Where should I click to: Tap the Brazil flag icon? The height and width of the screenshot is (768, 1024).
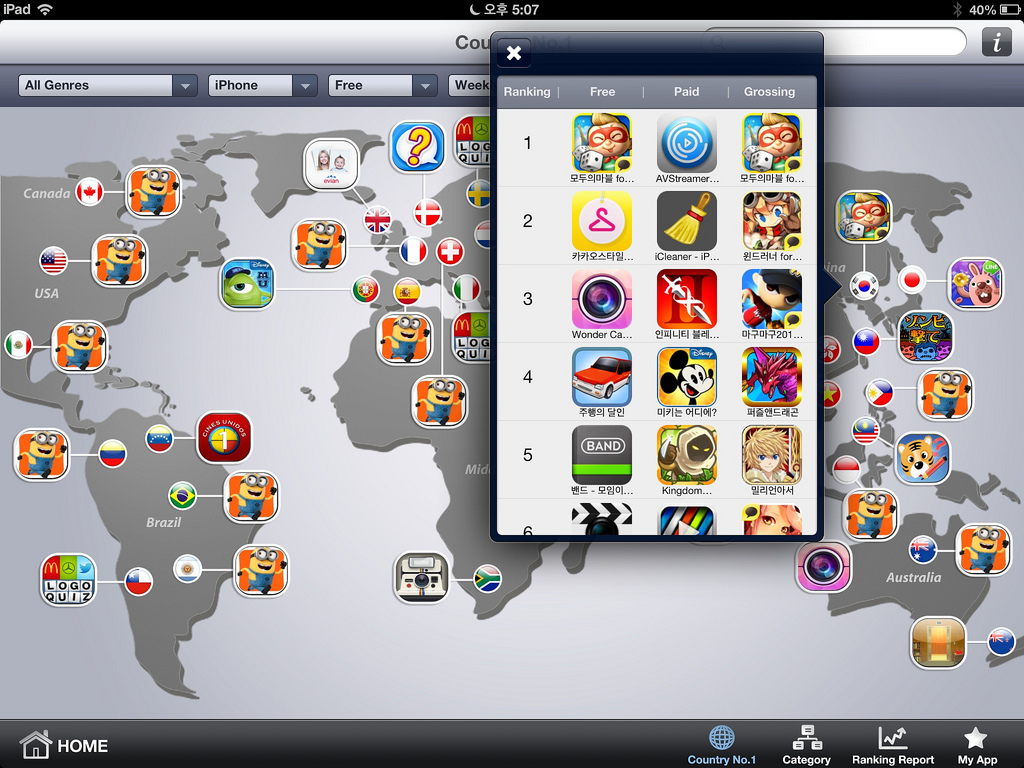(182, 496)
